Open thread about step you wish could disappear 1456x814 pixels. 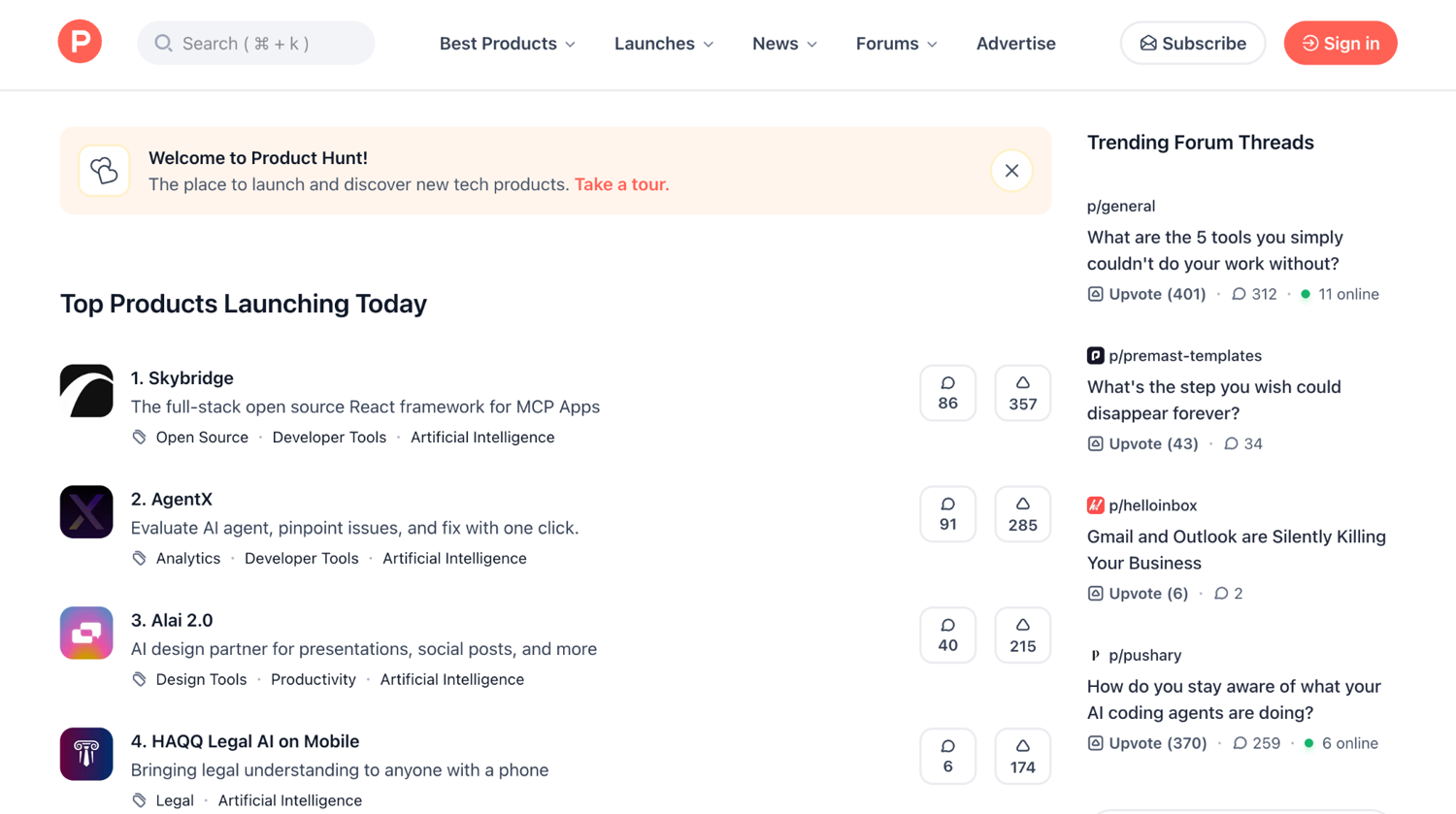tap(1214, 400)
